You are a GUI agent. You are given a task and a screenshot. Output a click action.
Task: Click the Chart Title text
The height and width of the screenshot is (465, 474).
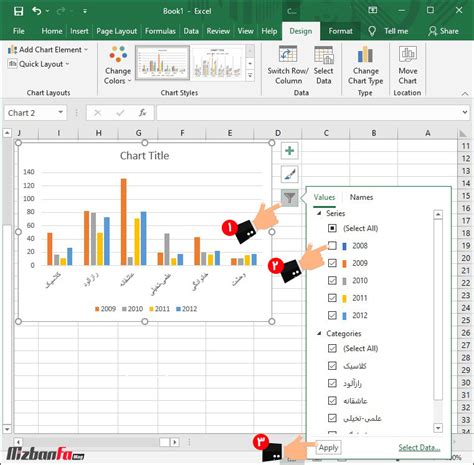144,156
